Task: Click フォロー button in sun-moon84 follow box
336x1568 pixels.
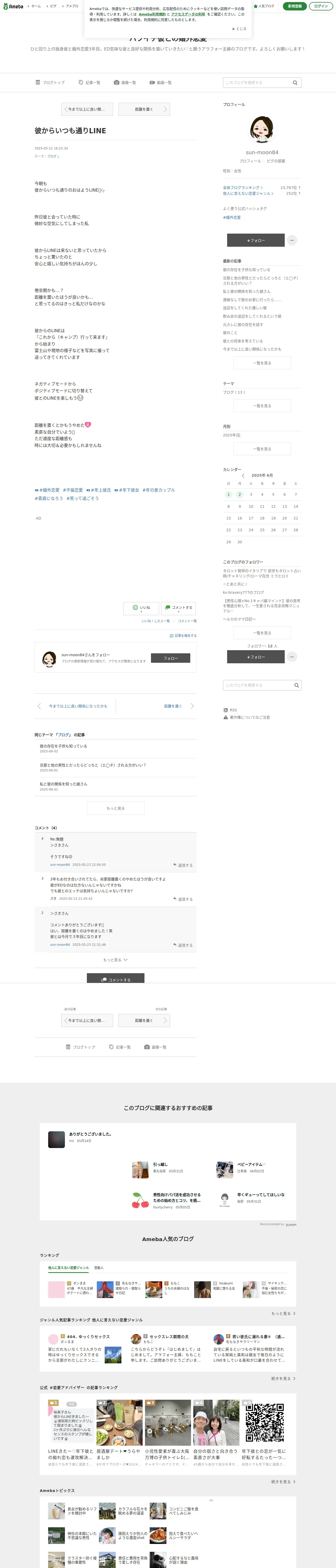Action: (171, 658)
